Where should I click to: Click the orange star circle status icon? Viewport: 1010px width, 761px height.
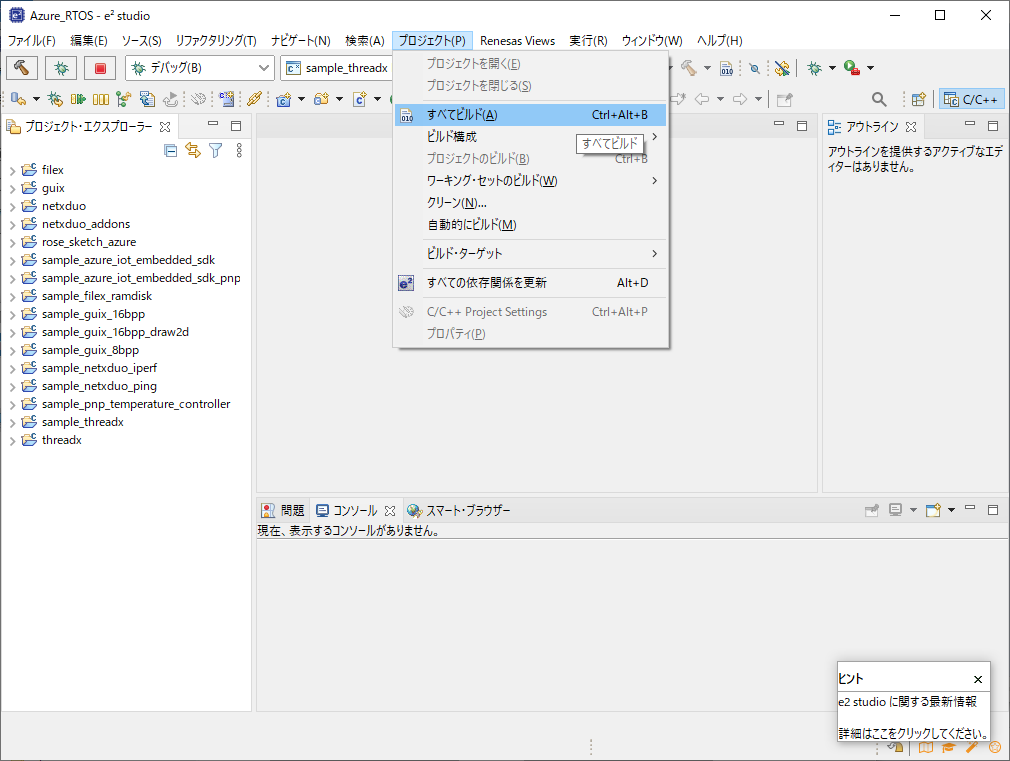coord(995,747)
